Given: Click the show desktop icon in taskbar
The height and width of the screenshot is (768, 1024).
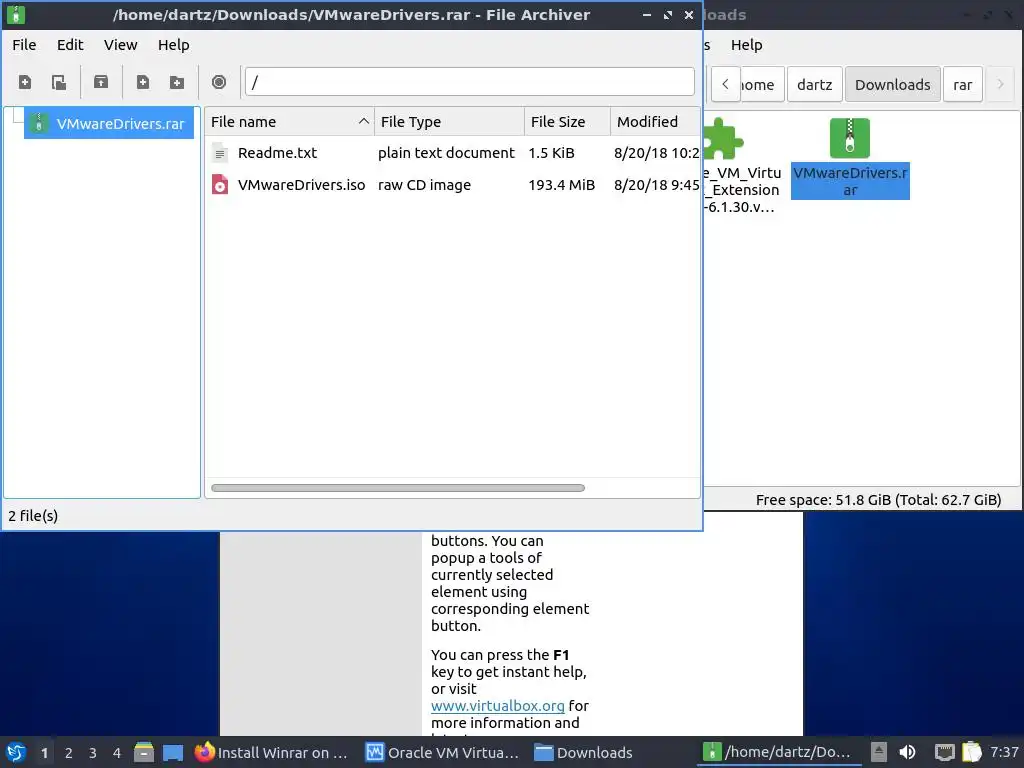Looking at the screenshot, I should coord(173,753).
